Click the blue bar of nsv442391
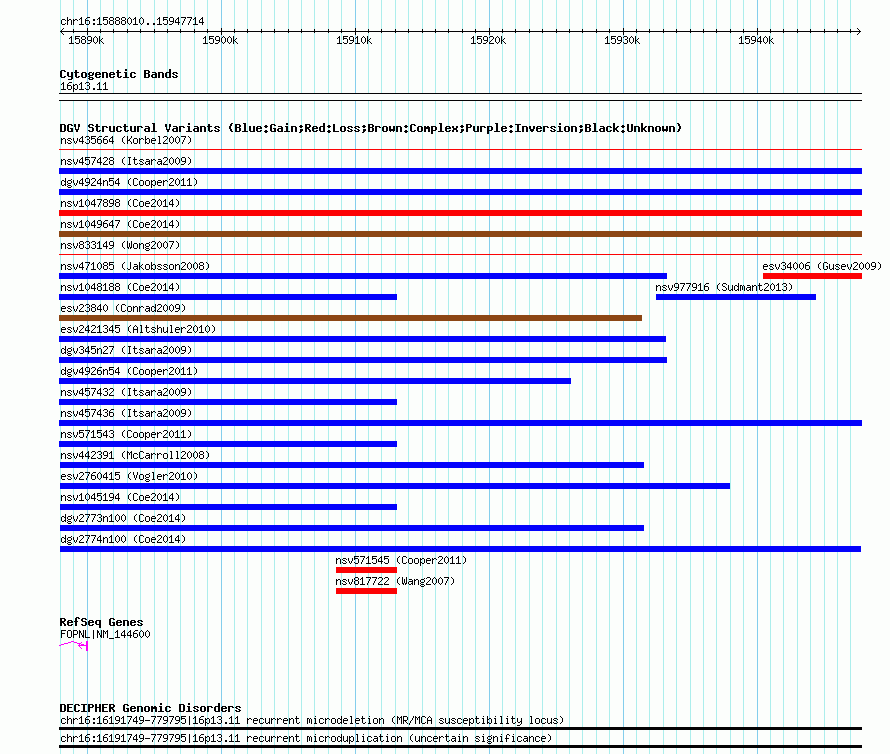This screenshot has height=754, width=890. pos(351,465)
